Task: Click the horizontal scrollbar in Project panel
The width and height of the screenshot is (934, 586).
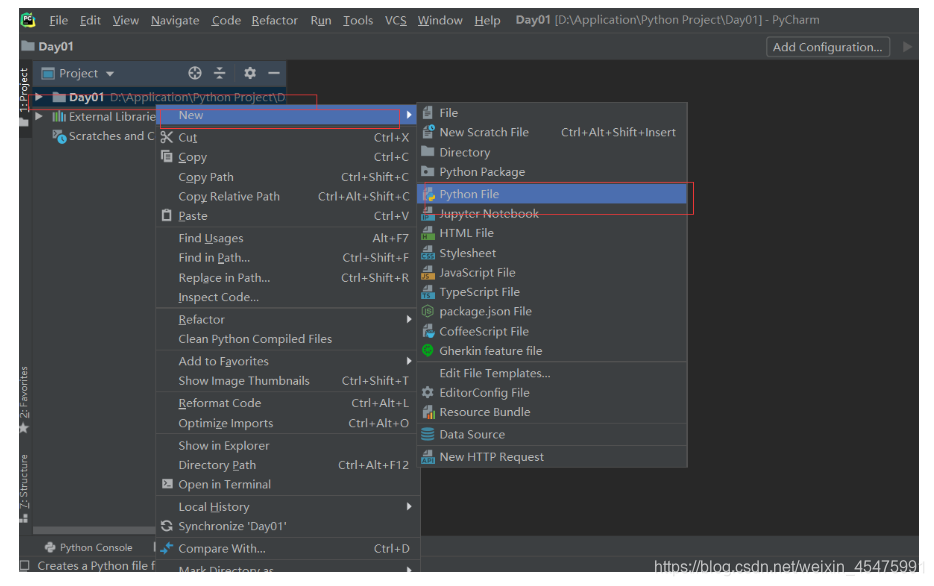Action: [94, 529]
